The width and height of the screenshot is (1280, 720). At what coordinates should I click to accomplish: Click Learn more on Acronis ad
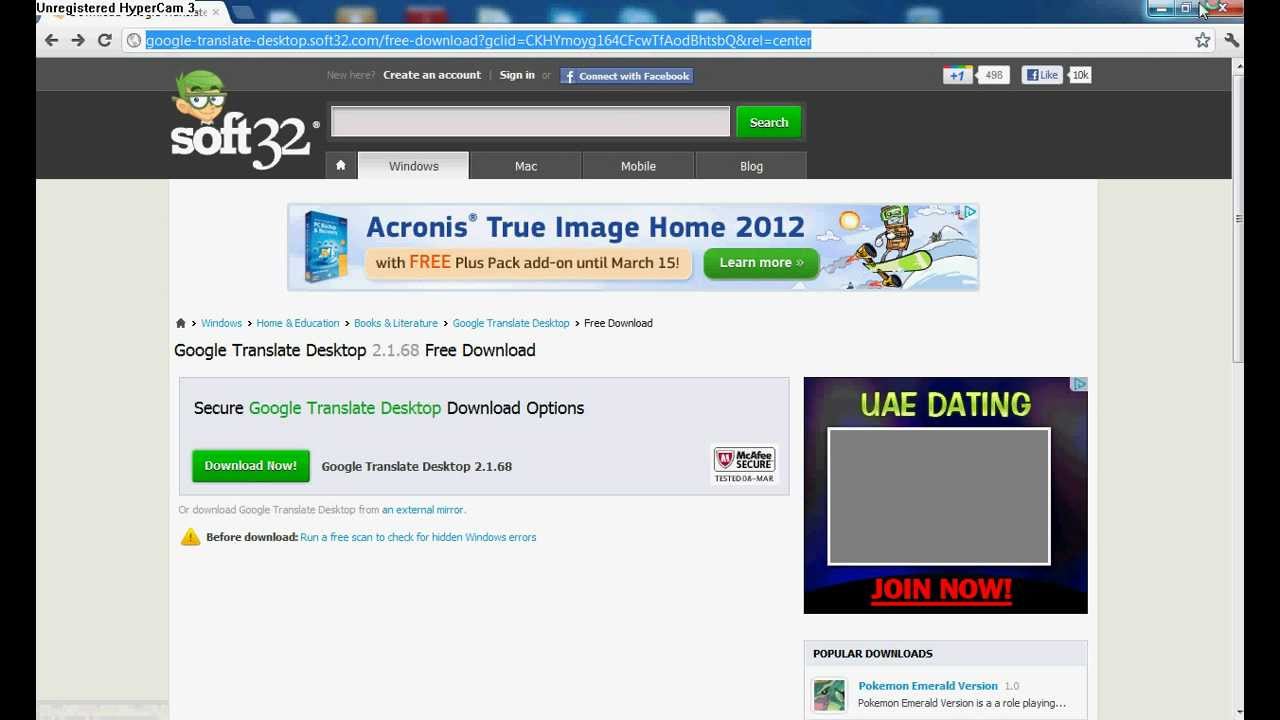[x=762, y=263]
